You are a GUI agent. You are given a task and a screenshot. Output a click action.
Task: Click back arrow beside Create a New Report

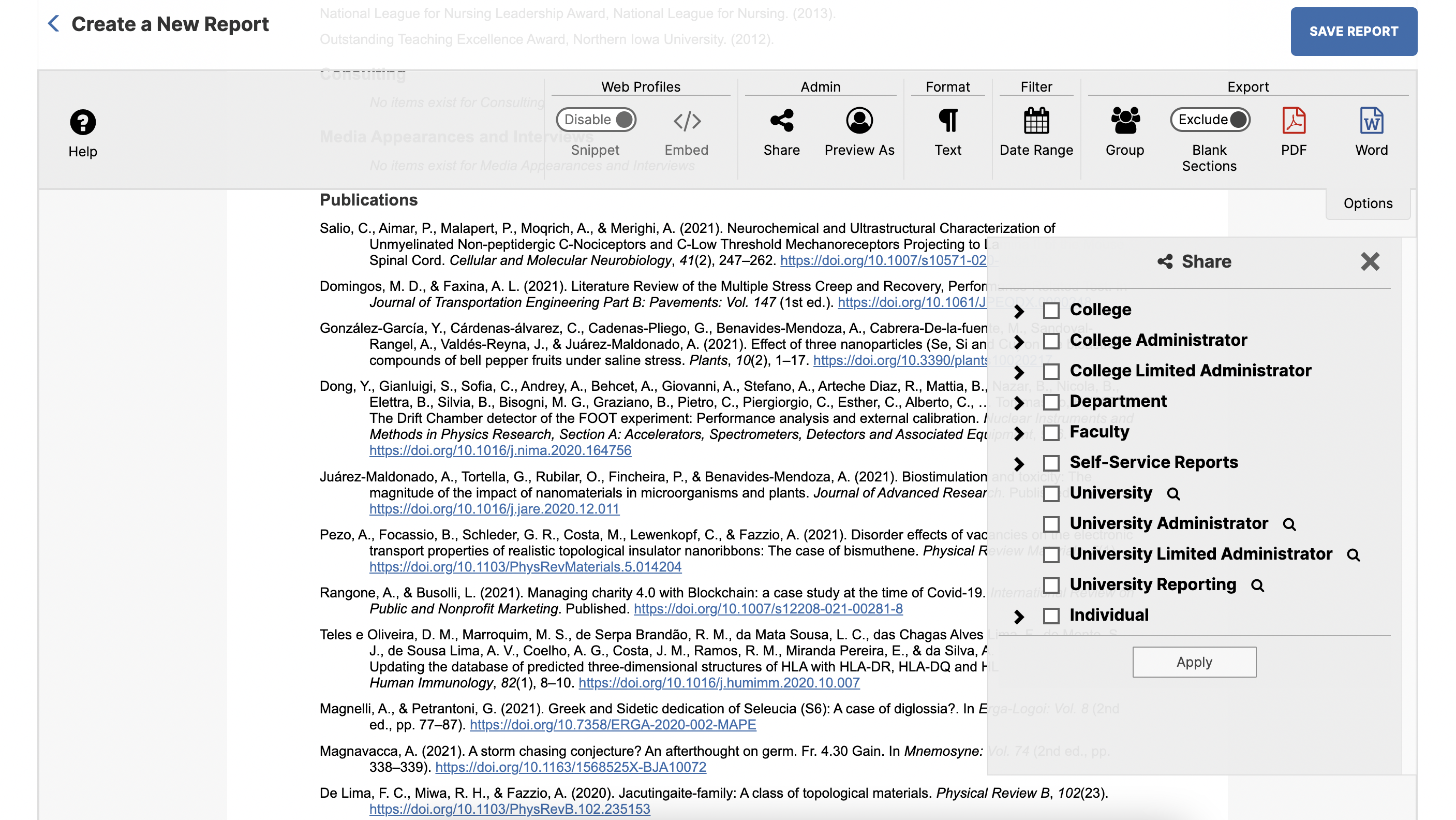[54, 24]
